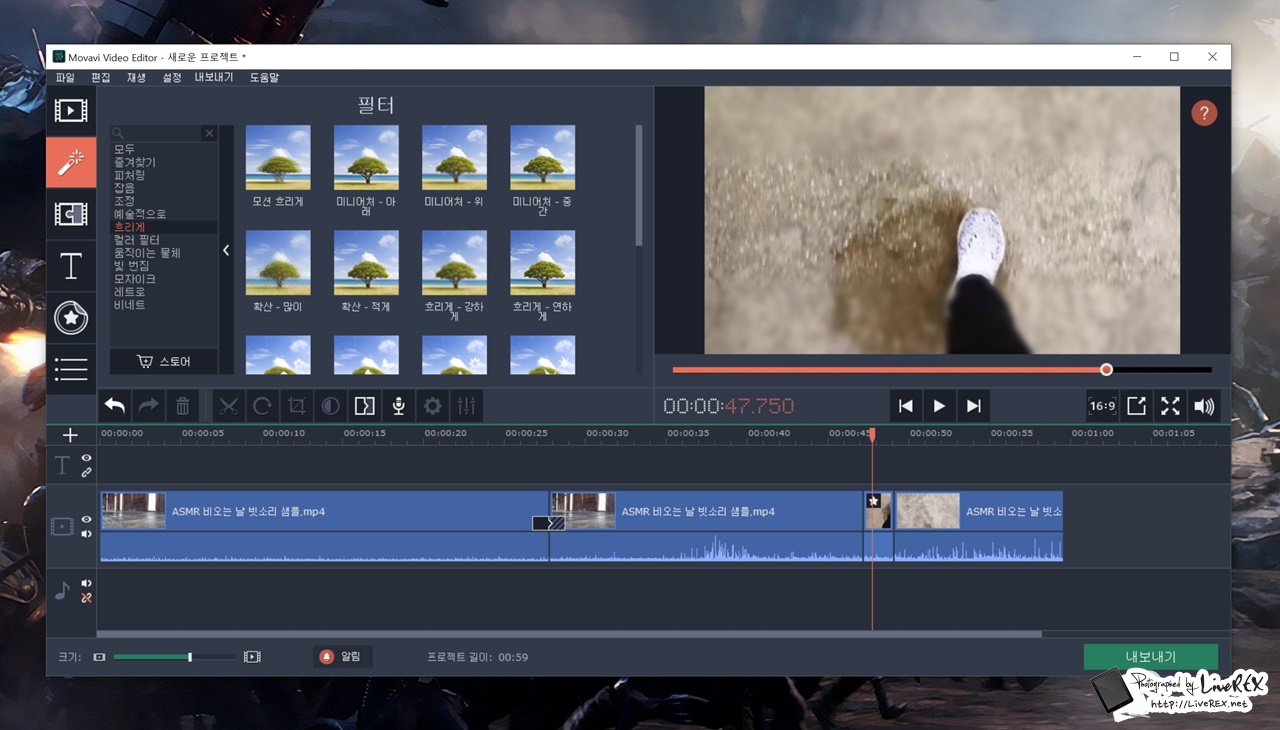Change the 16:9 aspect ratio
Image resolution: width=1280 pixels, height=730 pixels.
pyautogui.click(x=1102, y=406)
